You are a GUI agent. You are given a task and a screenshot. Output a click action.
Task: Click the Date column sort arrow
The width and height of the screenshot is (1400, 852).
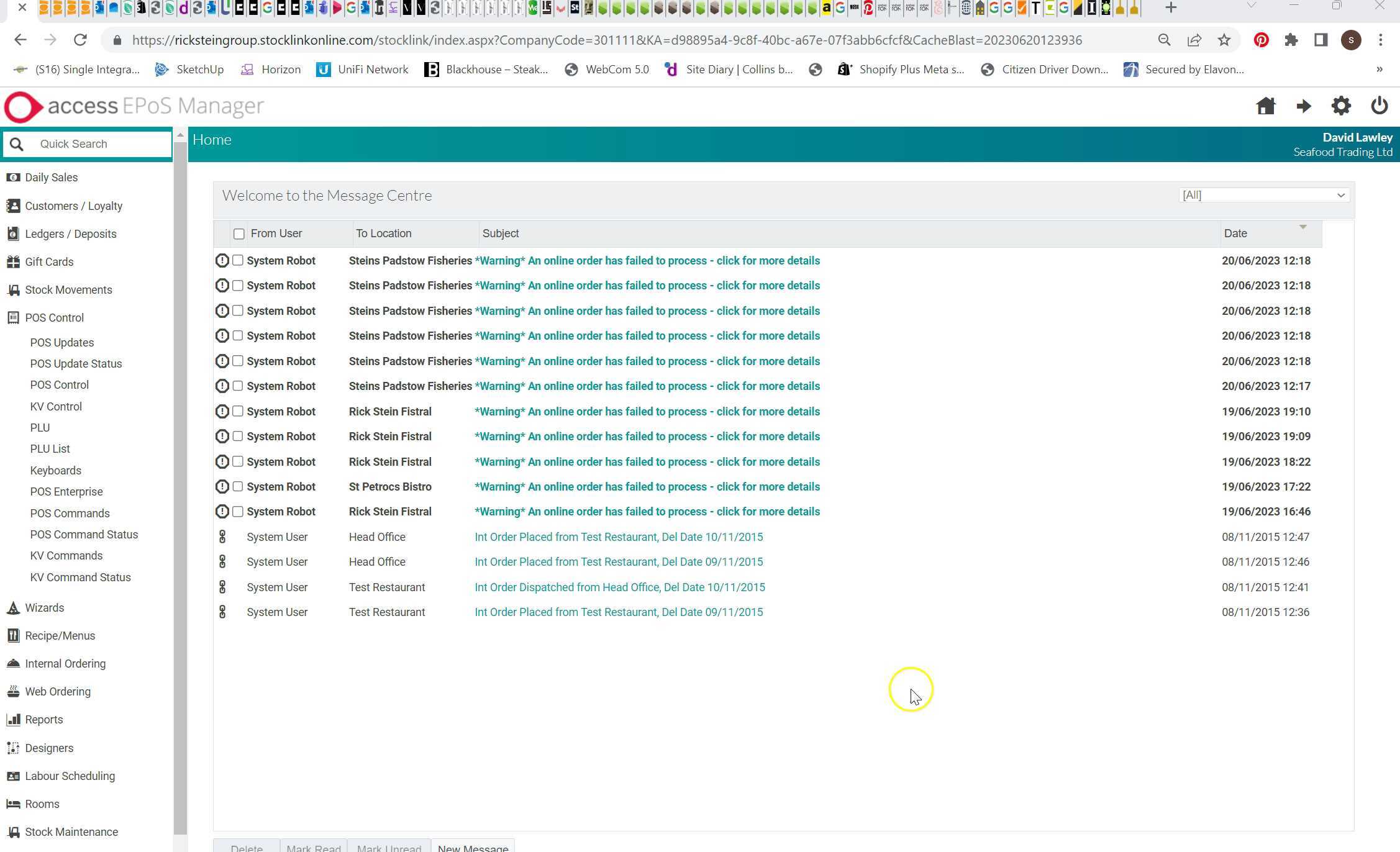(1302, 227)
